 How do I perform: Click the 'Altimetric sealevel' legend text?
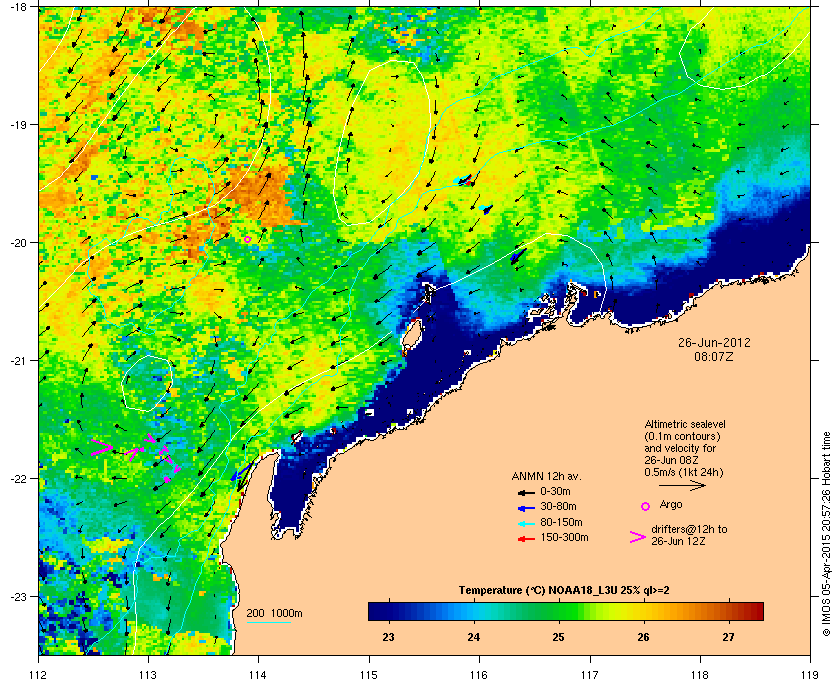pyautogui.click(x=685, y=424)
